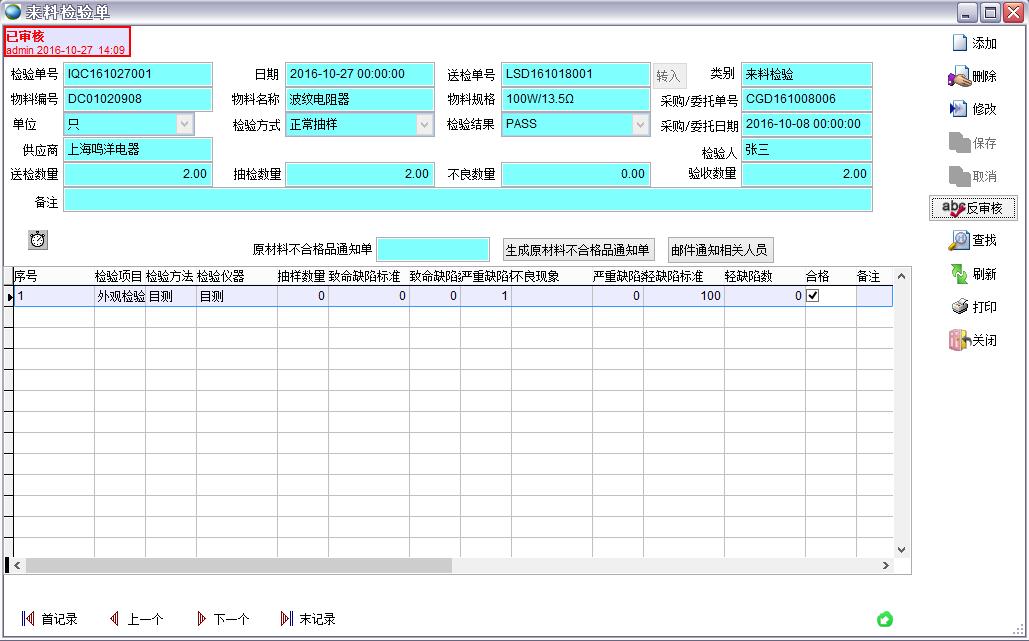Open the 检验方式 dropdown list

pos(424,124)
